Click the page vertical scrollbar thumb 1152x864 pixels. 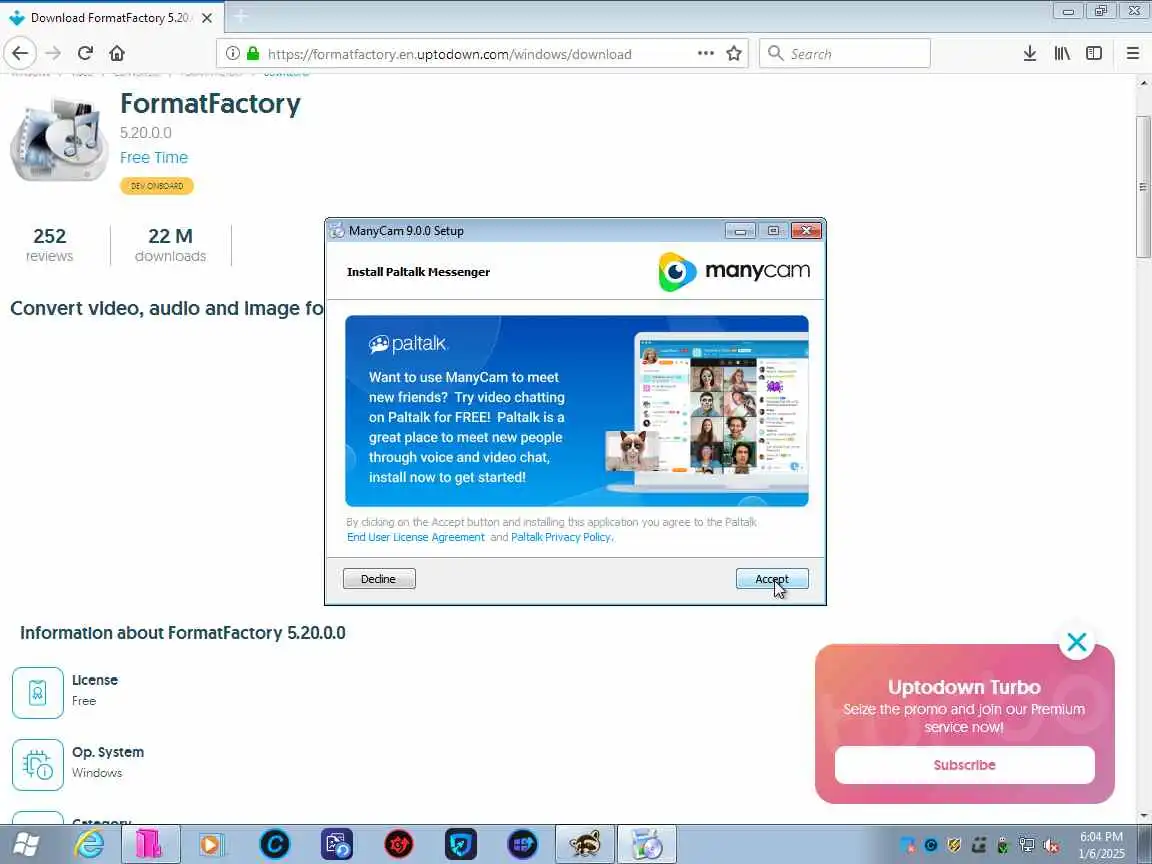click(x=1143, y=187)
